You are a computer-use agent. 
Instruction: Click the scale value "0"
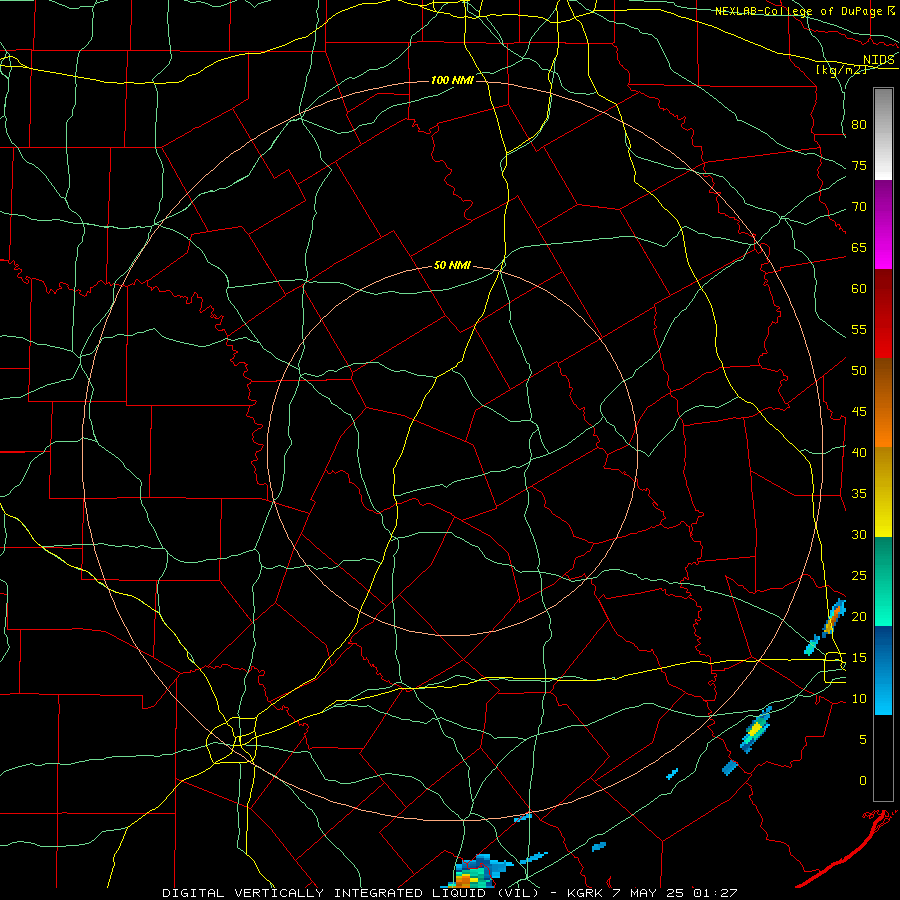(863, 781)
